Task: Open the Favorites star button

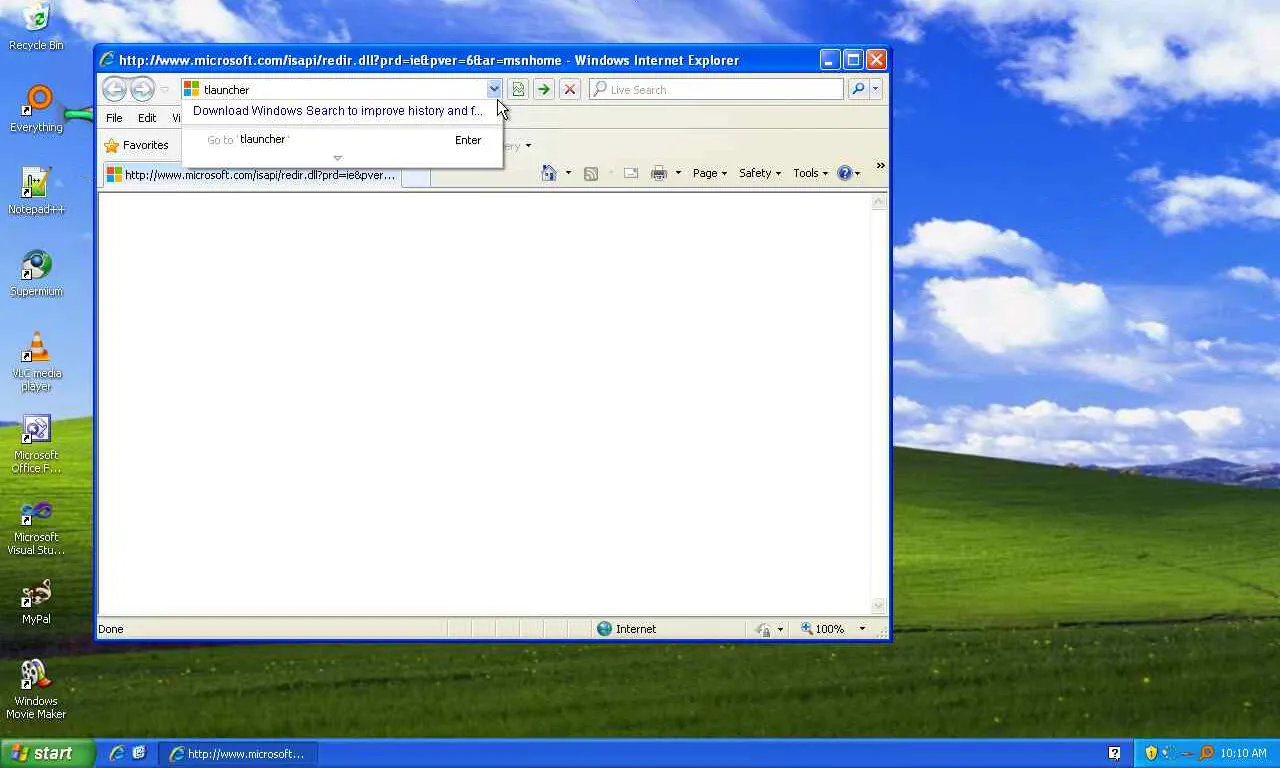Action: click(136, 145)
